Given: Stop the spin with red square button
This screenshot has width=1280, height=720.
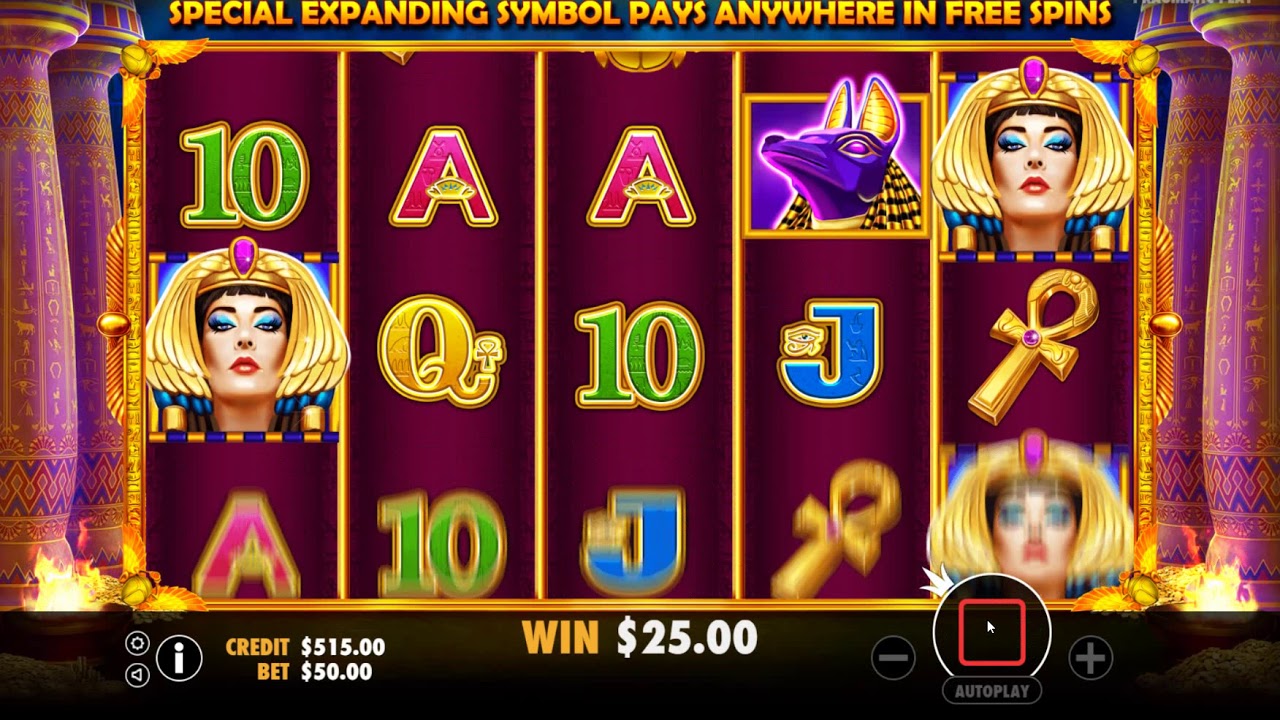Looking at the screenshot, I should (992, 633).
